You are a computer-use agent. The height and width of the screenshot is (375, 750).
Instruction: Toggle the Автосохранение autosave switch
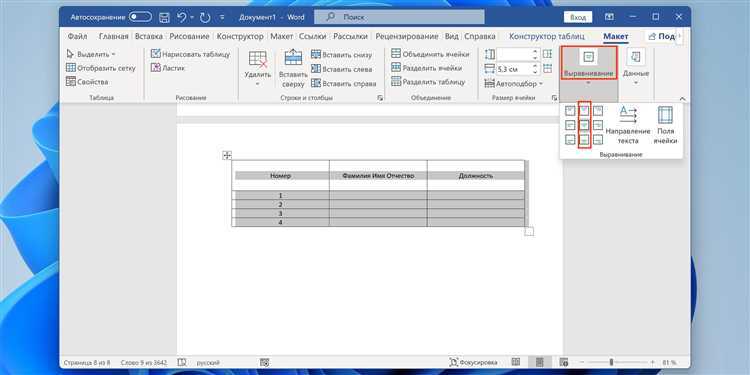pyautogui.click(x=140, y=17)
